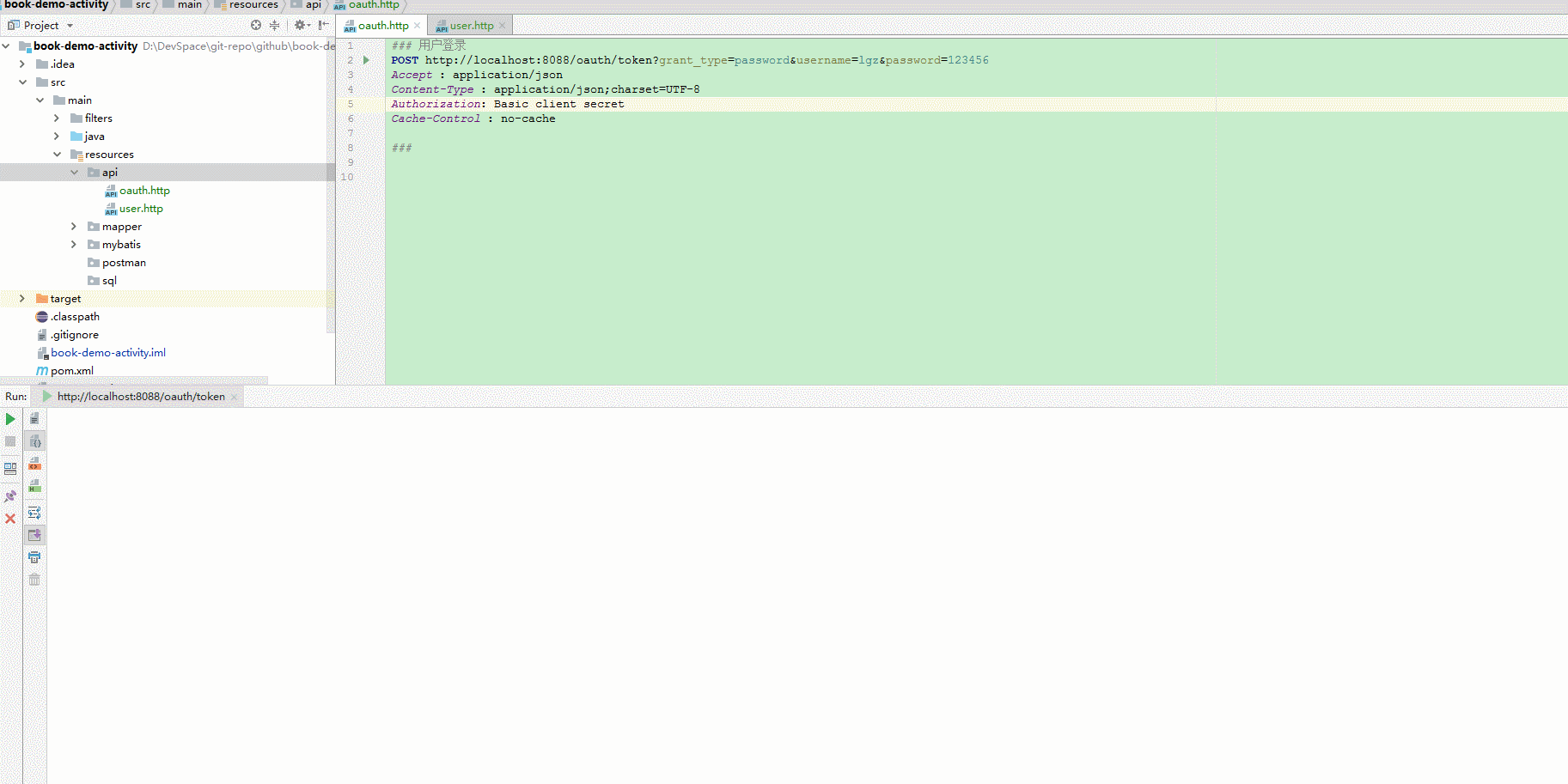
Task: Toggle soft-wrap in the Run output
Action: pos(34,513)
